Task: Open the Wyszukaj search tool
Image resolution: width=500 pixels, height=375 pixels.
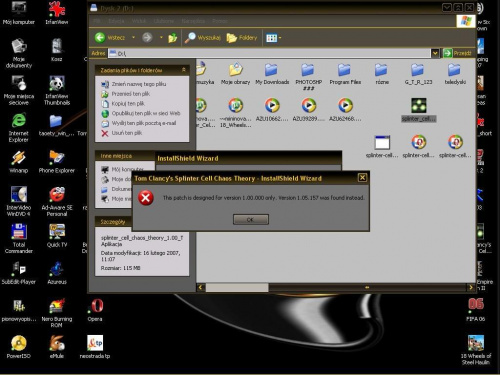Action: (x=203, y=38)
